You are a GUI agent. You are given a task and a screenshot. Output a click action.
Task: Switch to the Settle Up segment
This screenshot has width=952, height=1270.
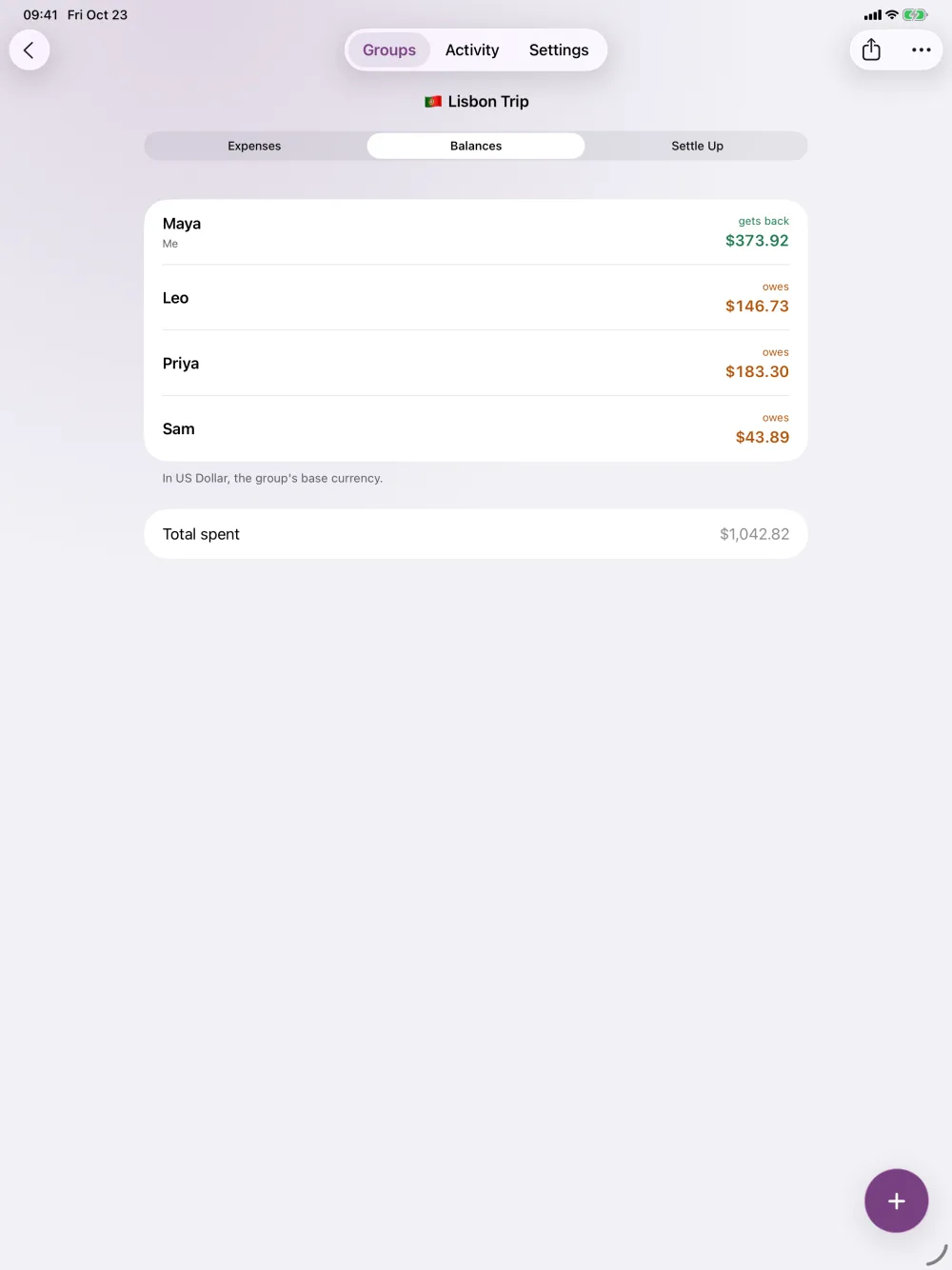tap(697, 146)
